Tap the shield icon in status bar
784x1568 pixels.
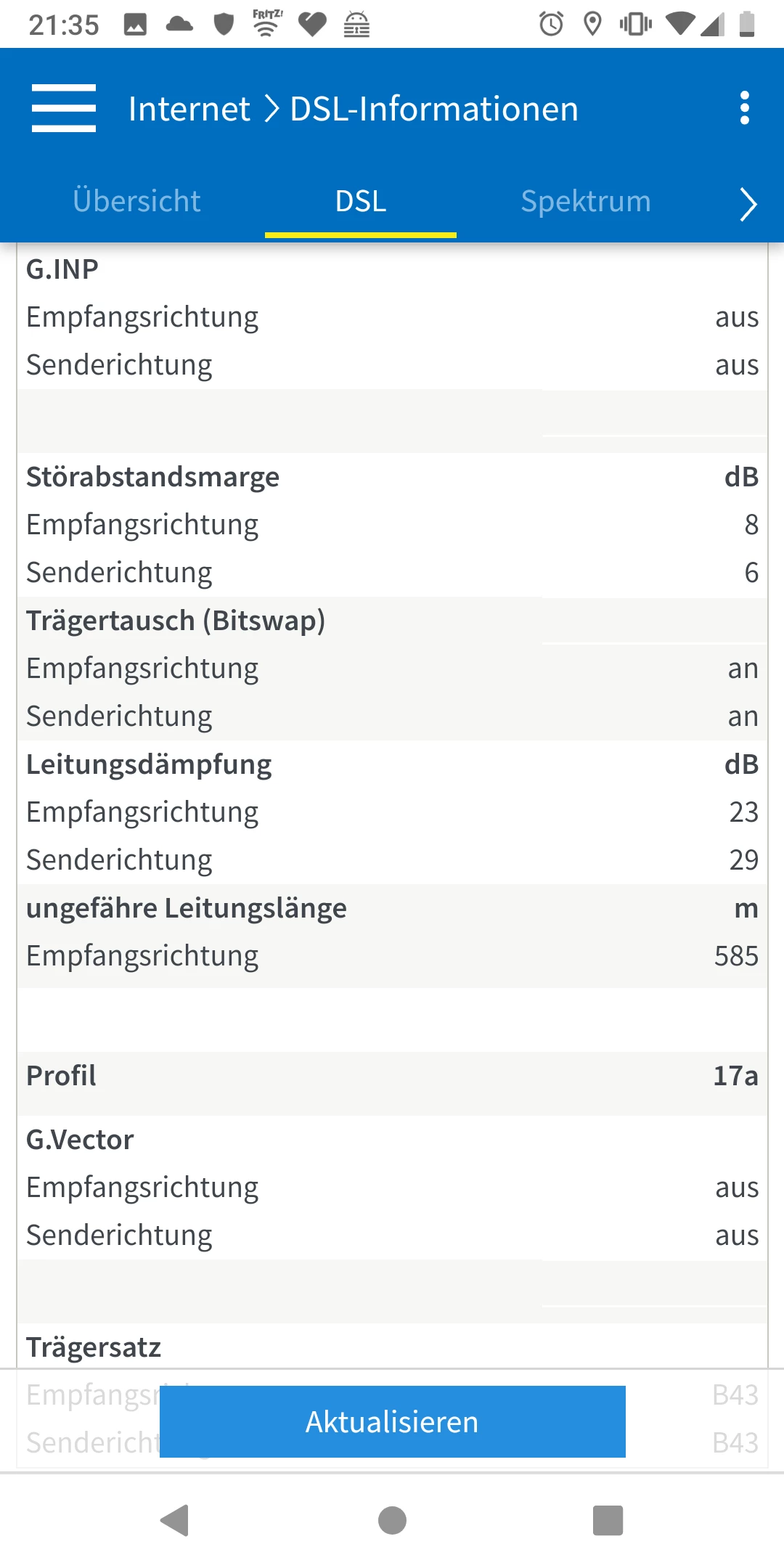point(224,24)
